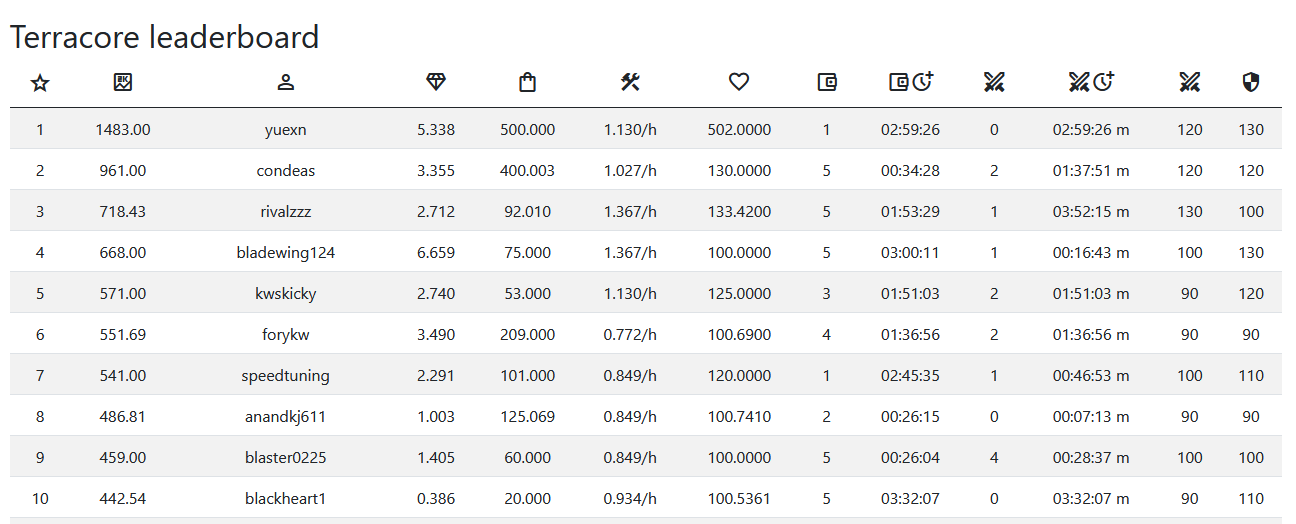Click the swords icon beside the shield
Screen dimensions: 1296x524
pos(1189,83)
